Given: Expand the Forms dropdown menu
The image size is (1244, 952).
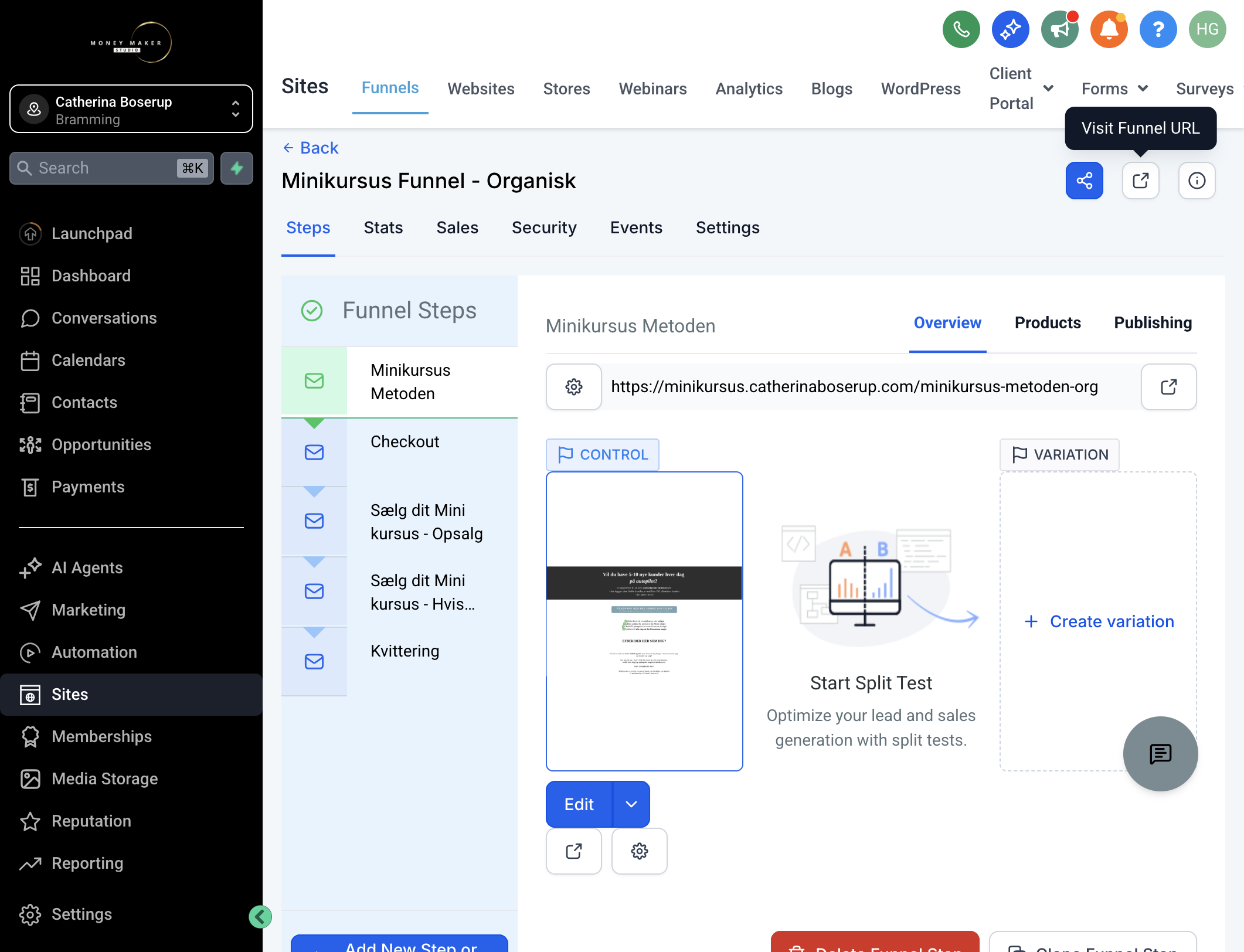Looking at the screenshot, I should pyautogui.click(x=1114, y=89).
